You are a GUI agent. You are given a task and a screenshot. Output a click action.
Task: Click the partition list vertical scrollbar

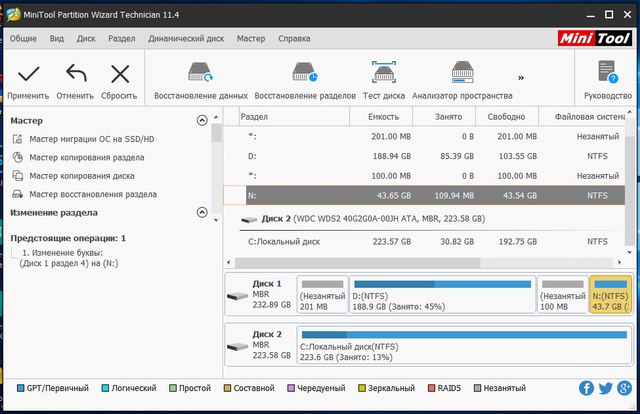630,190
